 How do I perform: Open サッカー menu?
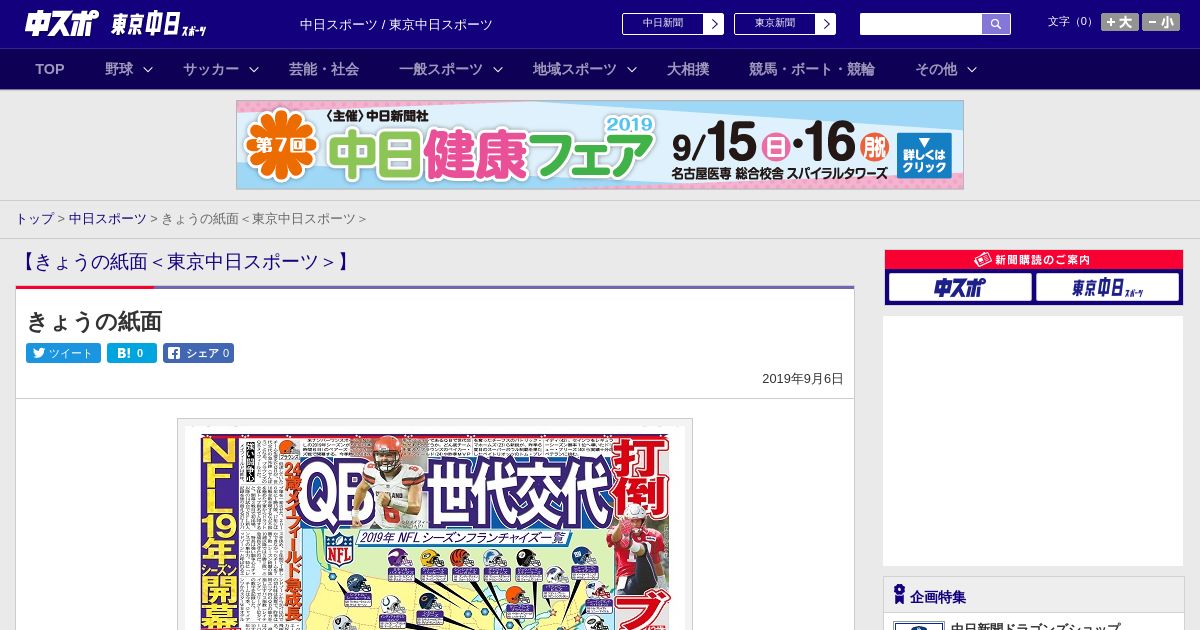coord(211,69)
